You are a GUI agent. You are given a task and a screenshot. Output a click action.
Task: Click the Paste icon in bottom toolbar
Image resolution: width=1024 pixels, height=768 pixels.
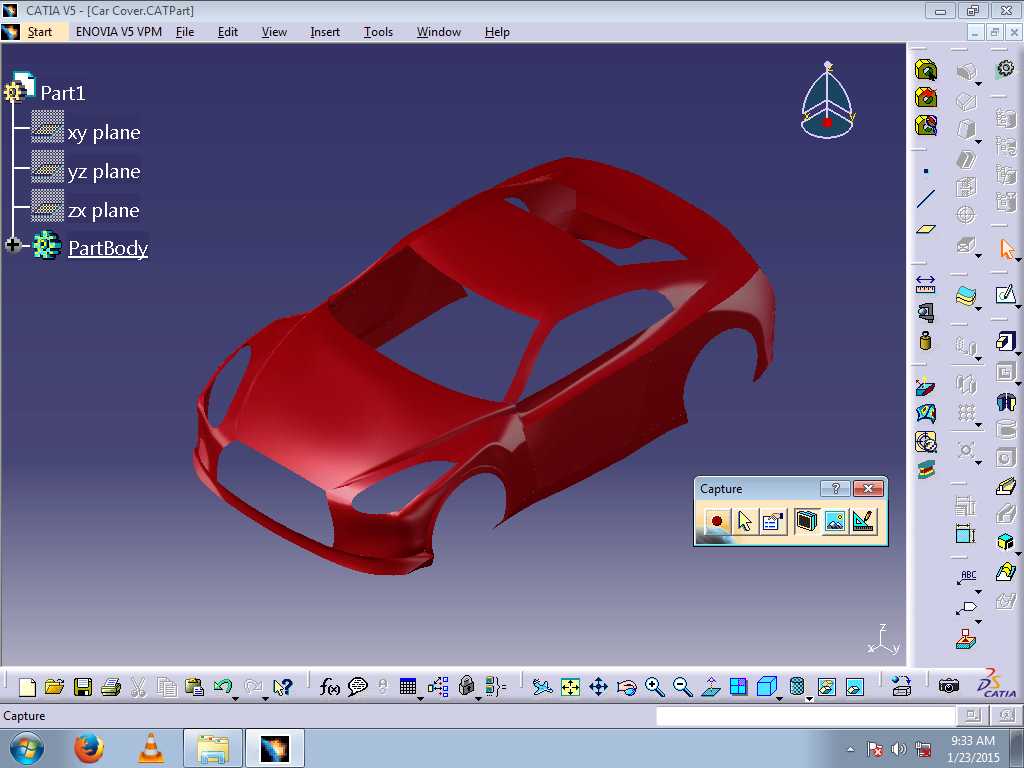[x=194, y=687]
